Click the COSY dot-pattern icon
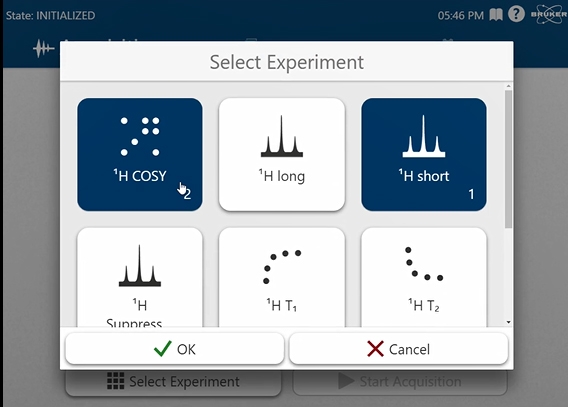The height and width of the screenshot is (407, 568). (140, 137)
